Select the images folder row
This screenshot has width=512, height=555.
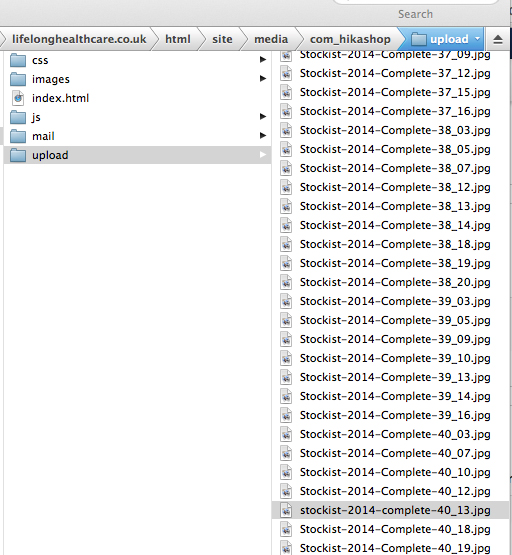pyautogui.click(x=137, y=79)
